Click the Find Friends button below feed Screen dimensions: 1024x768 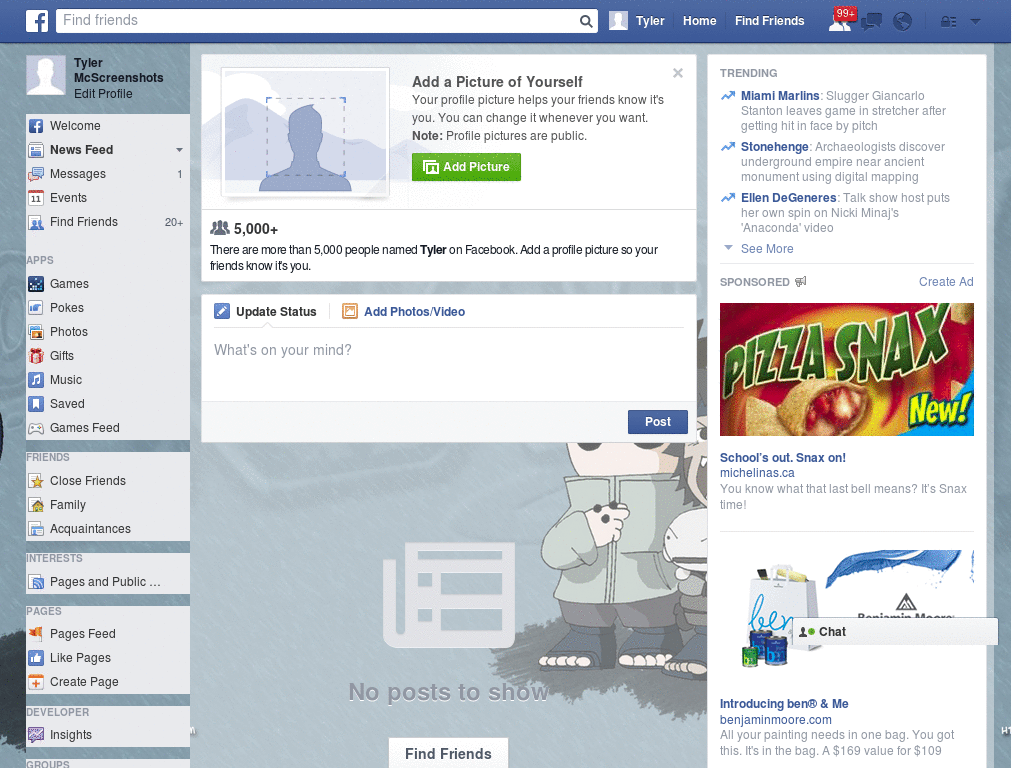tap(448, 754)
